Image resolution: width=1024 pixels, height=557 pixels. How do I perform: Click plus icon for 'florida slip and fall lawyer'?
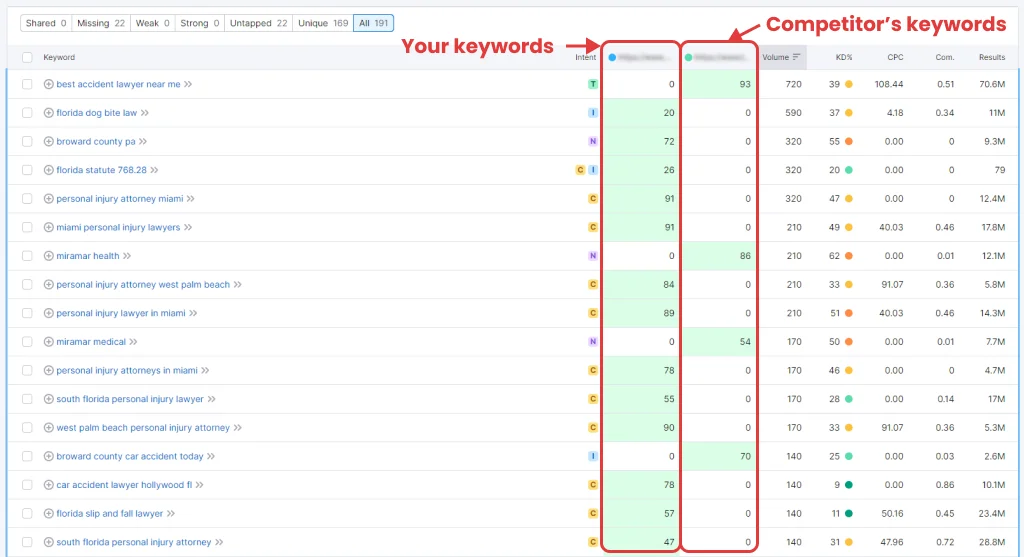point(48,513)
